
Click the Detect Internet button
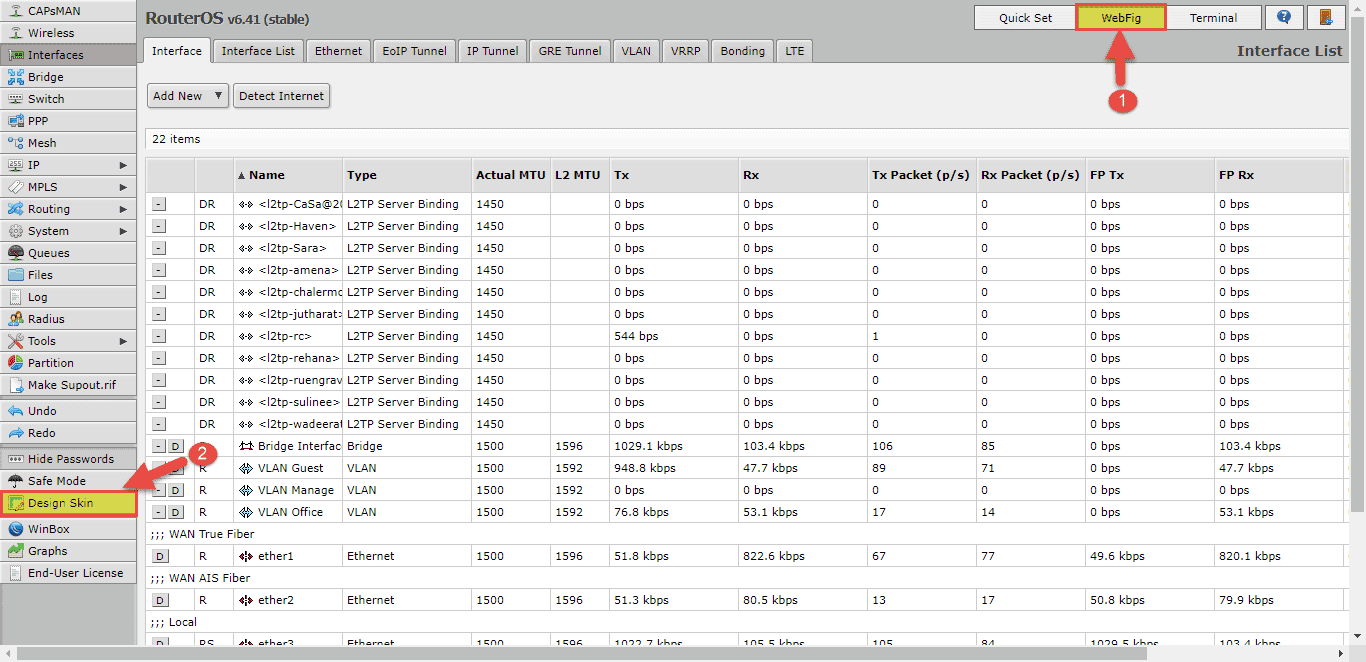click(281, 95)
